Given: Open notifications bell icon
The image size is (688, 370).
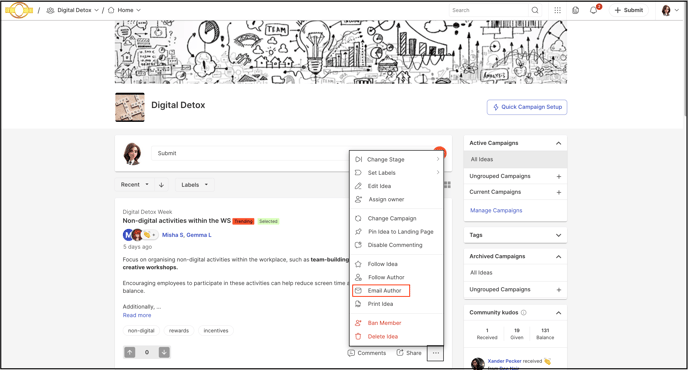Looking at the screenshot, I should (x=594, y=10).
